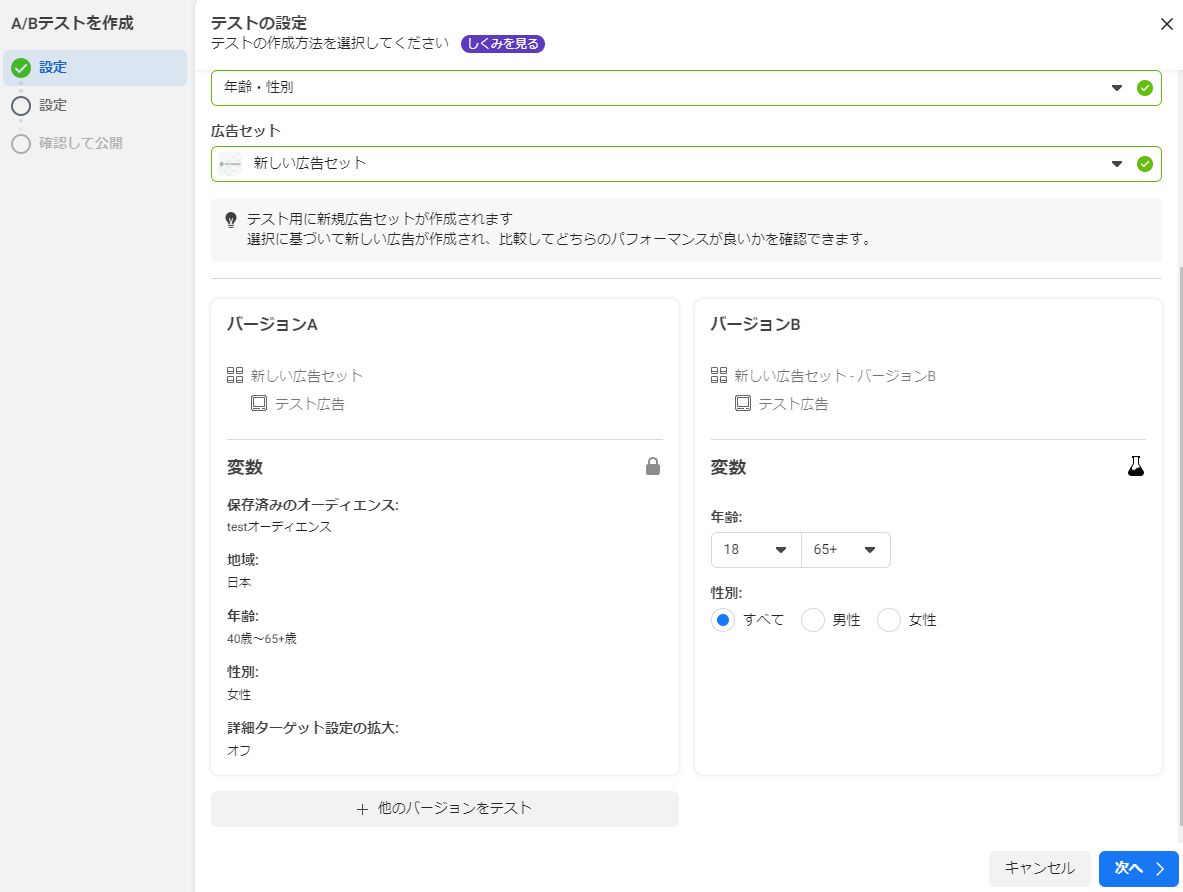
Task: Click テスト用に新規広告セットが作成されます message
Action: (379, 219)
